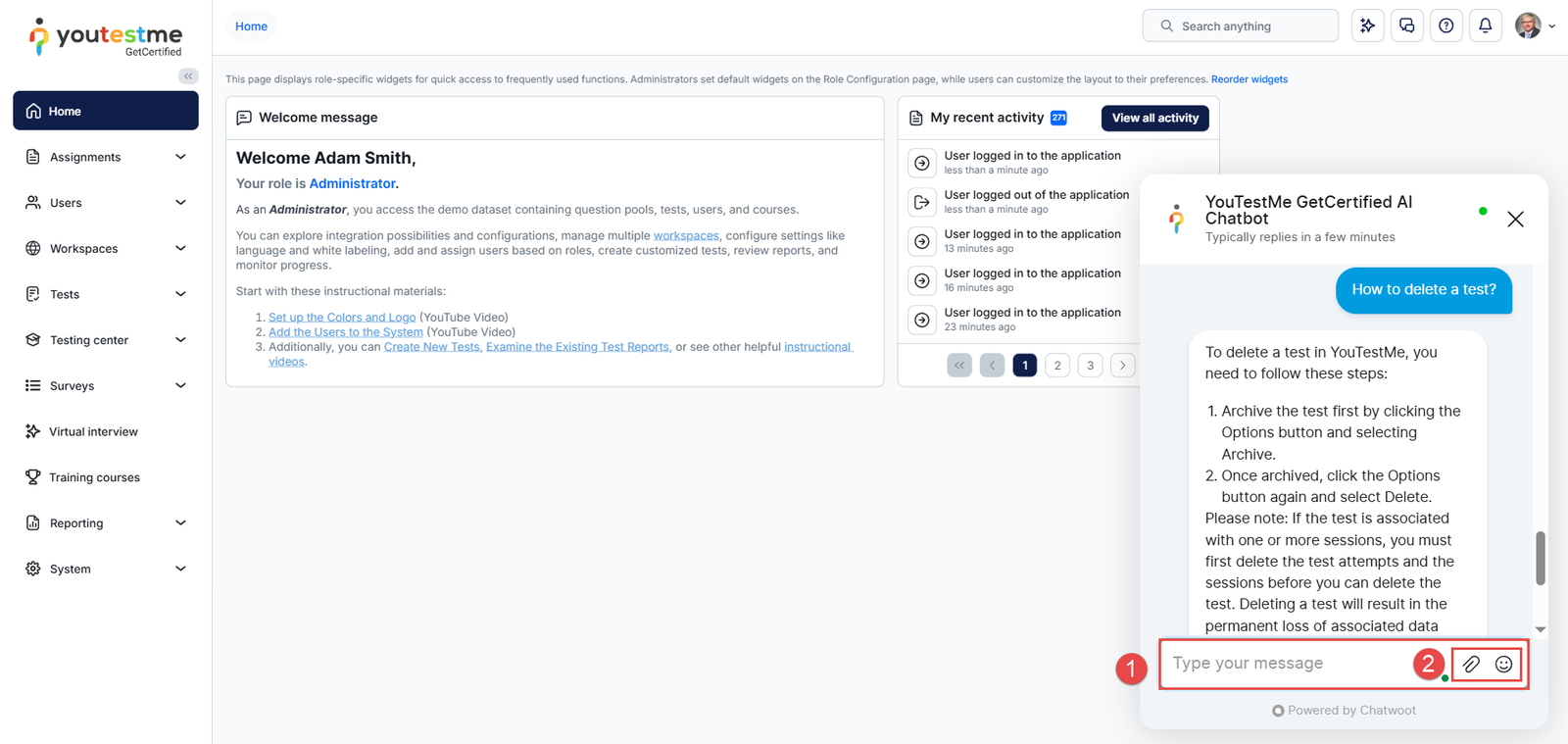The image size is (1568, 744).
Task: Open the AI sparkle assistant icon
Action: [x=1367, y=25]
